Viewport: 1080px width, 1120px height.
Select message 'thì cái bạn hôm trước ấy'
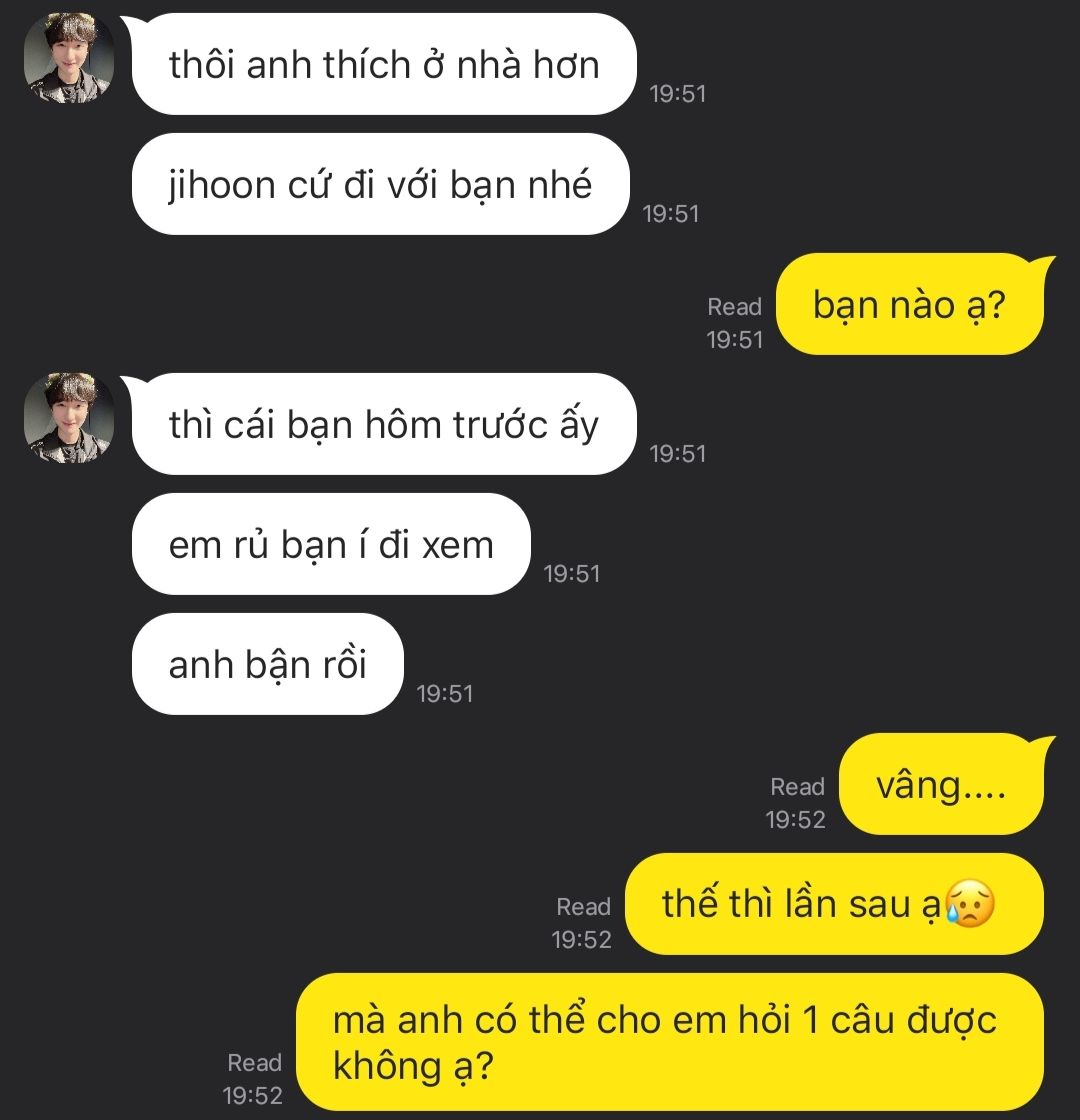pos(384,424)
